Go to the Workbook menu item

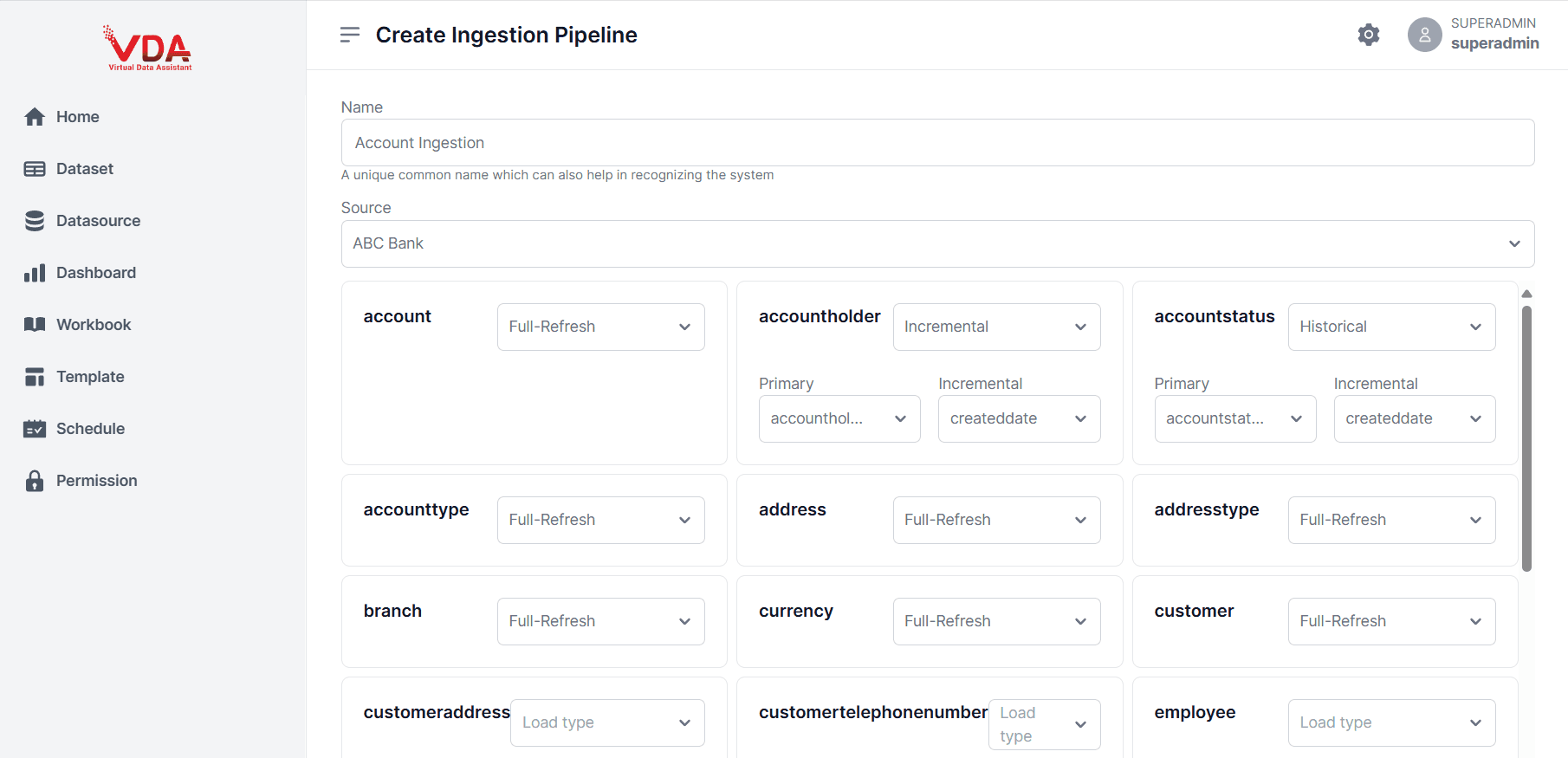click(94, 325)
